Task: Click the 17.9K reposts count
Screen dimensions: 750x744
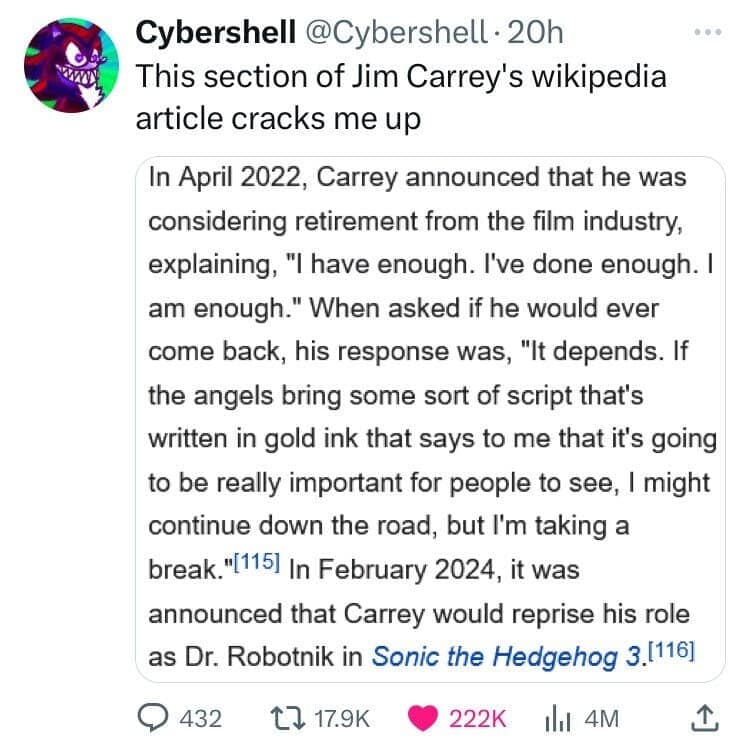Action: pyautogui.click(x=343, y=717)
